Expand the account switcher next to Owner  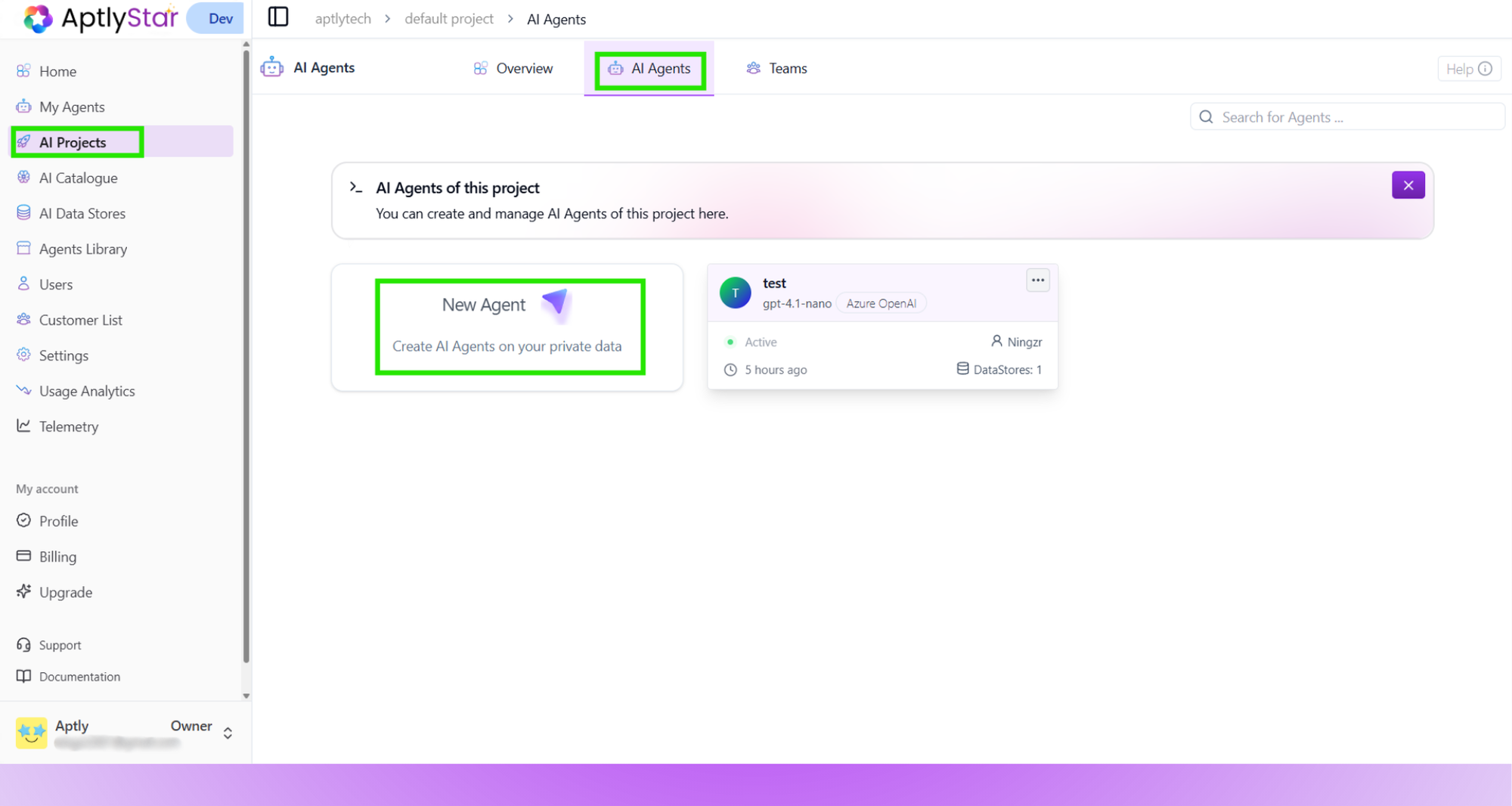coord(227,732)
